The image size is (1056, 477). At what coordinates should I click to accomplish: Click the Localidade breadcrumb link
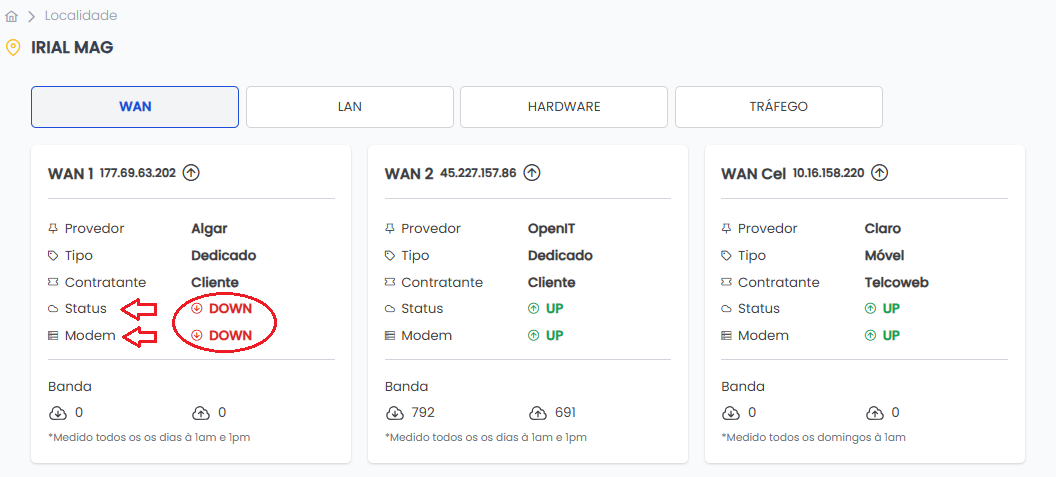pyautogui.click(x=81, y=16)
